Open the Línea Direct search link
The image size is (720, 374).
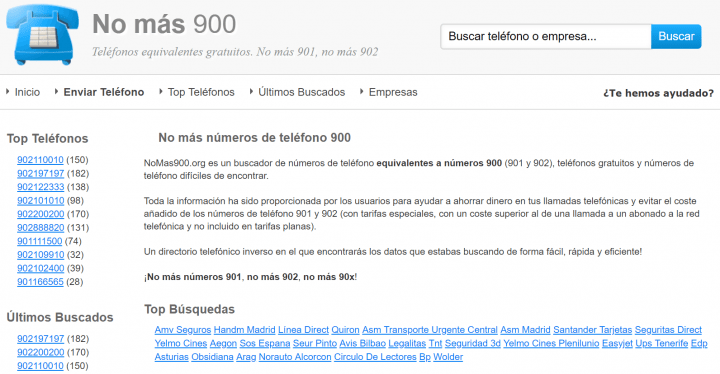[304, 330]
